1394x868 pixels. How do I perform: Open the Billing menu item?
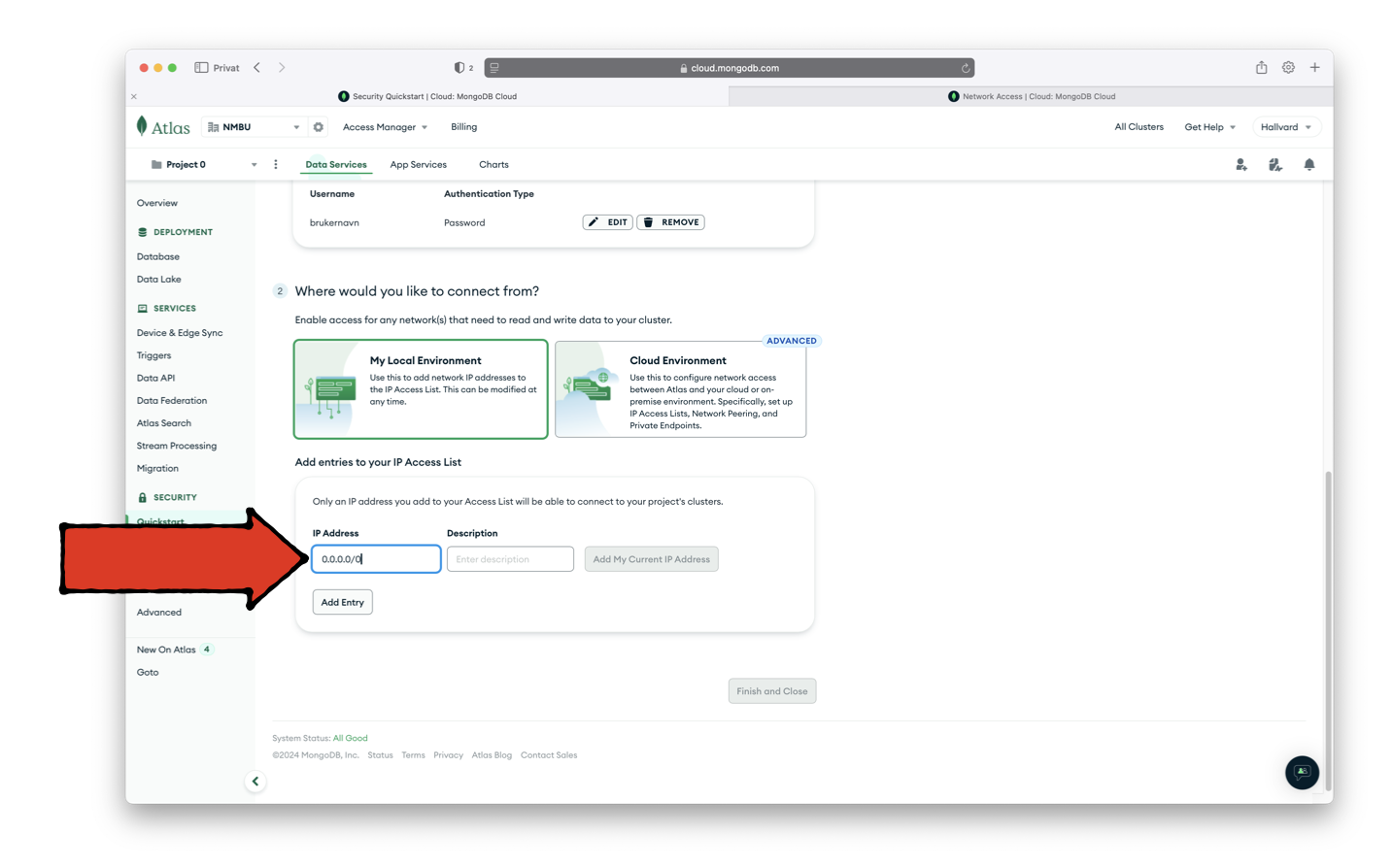click(x=464, y=127)
